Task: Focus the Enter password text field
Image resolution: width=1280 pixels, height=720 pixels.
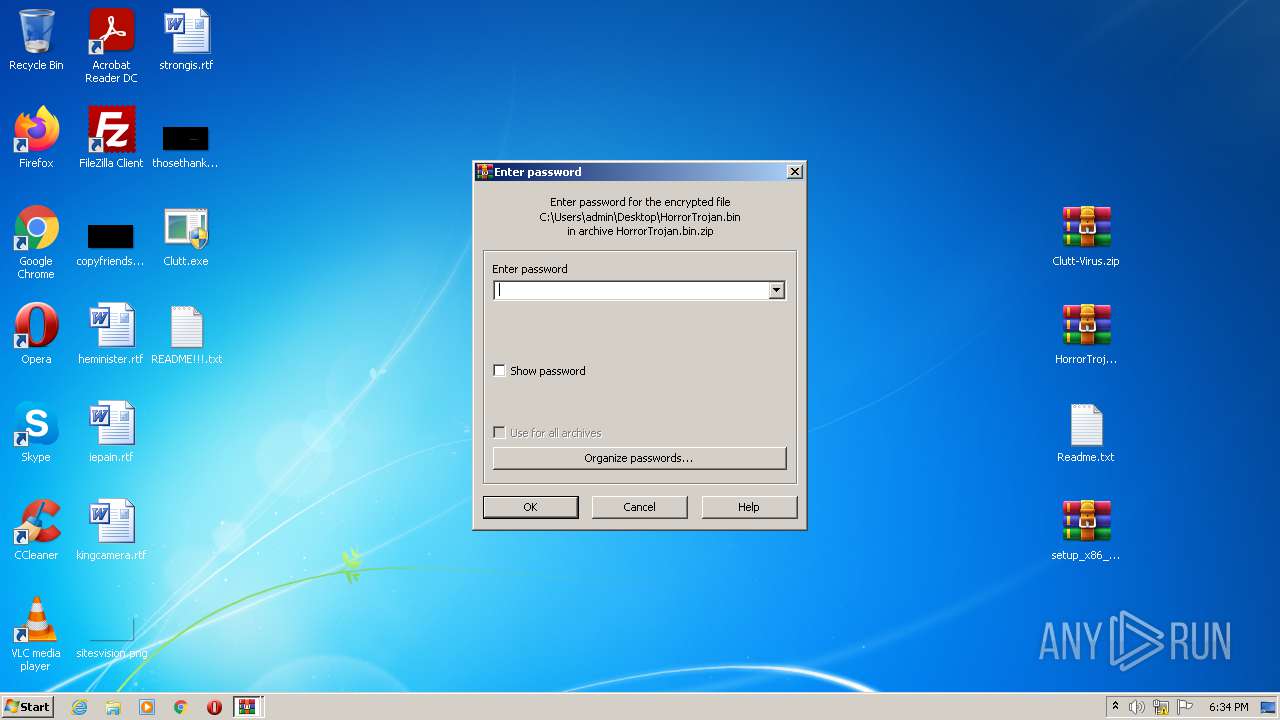Action: (x=631, y=290)
